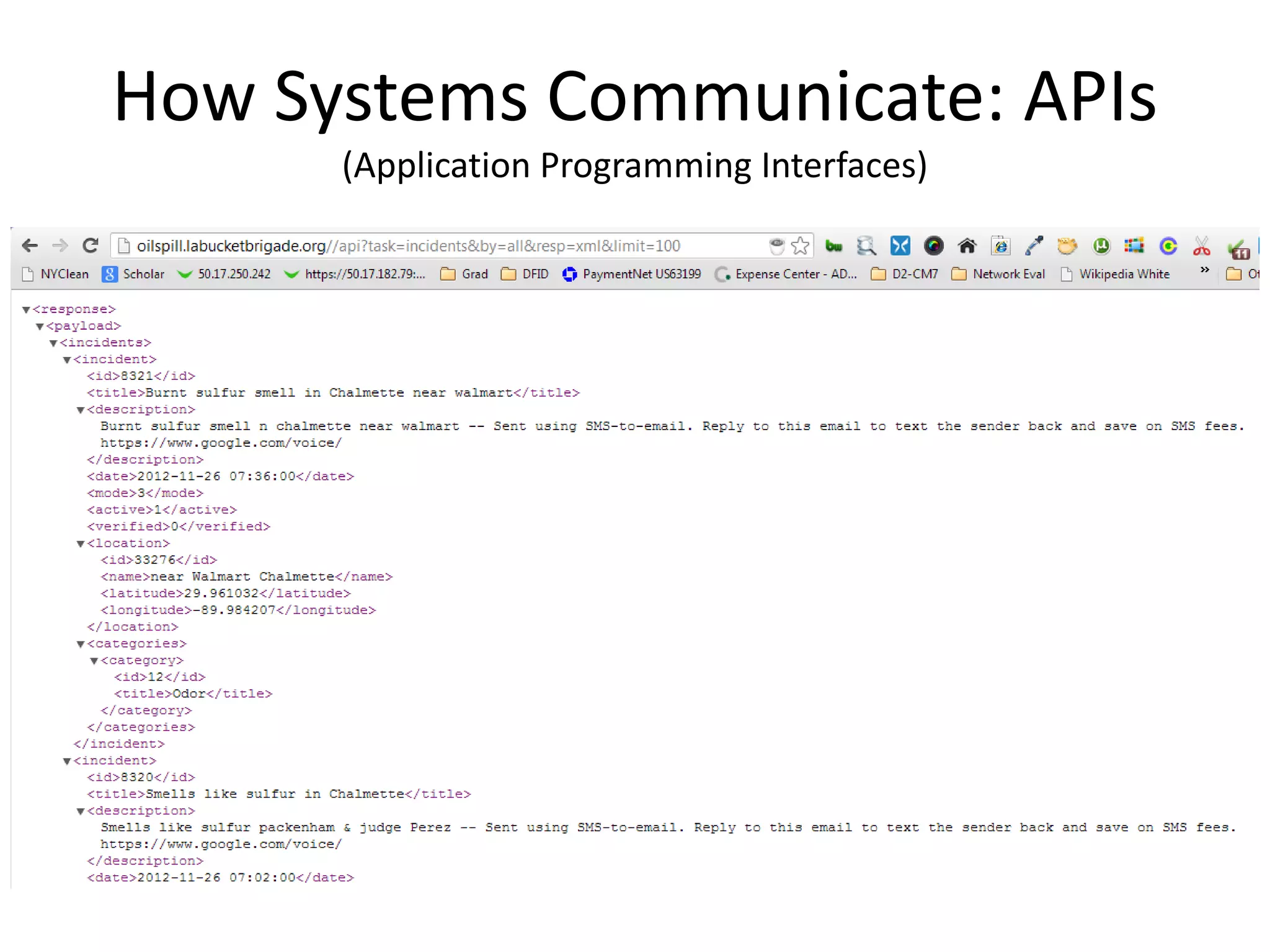Click the closing </location> tag
1270x952 pixels.
click(x=133, y=627)
